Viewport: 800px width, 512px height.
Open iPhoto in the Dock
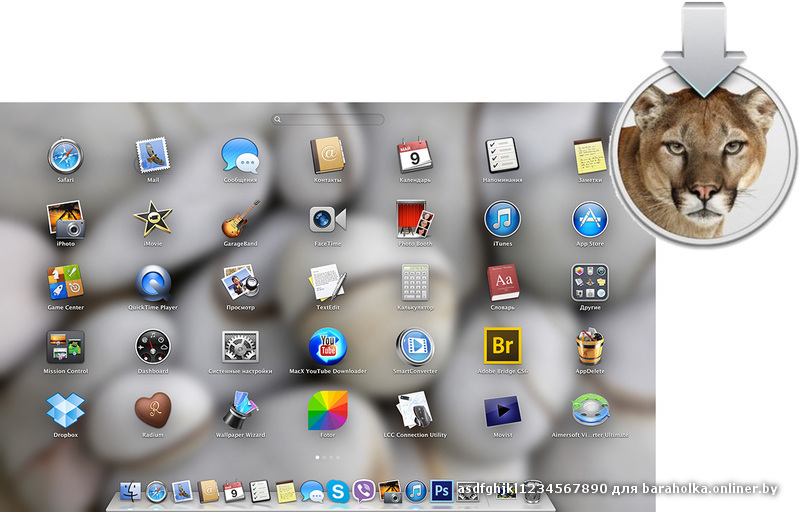[390, 492]
